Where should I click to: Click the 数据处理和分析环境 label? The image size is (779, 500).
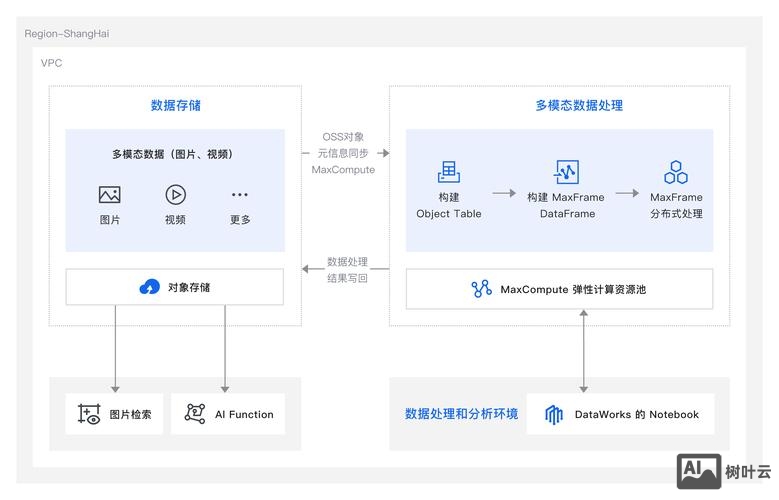462,414
